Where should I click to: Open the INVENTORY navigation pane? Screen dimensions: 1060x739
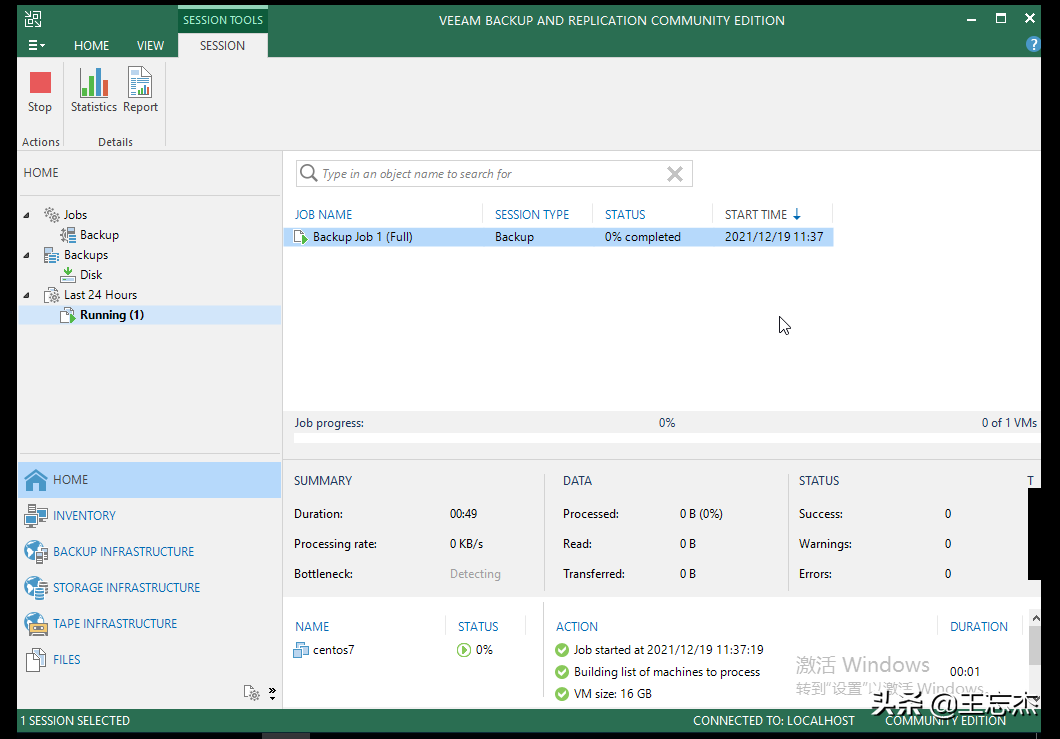149,516
